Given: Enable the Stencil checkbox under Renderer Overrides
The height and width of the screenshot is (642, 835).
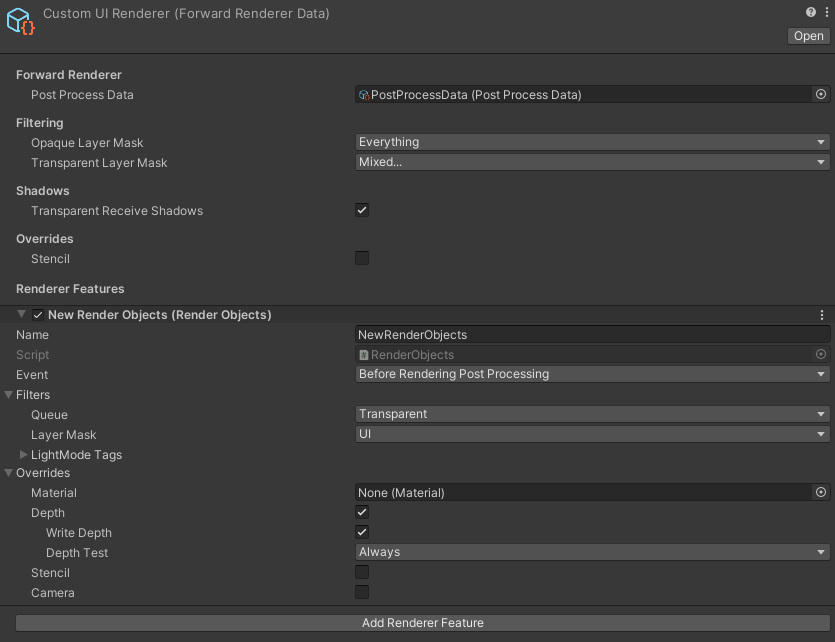Looking at the screenshot, I should click(362, 258).
